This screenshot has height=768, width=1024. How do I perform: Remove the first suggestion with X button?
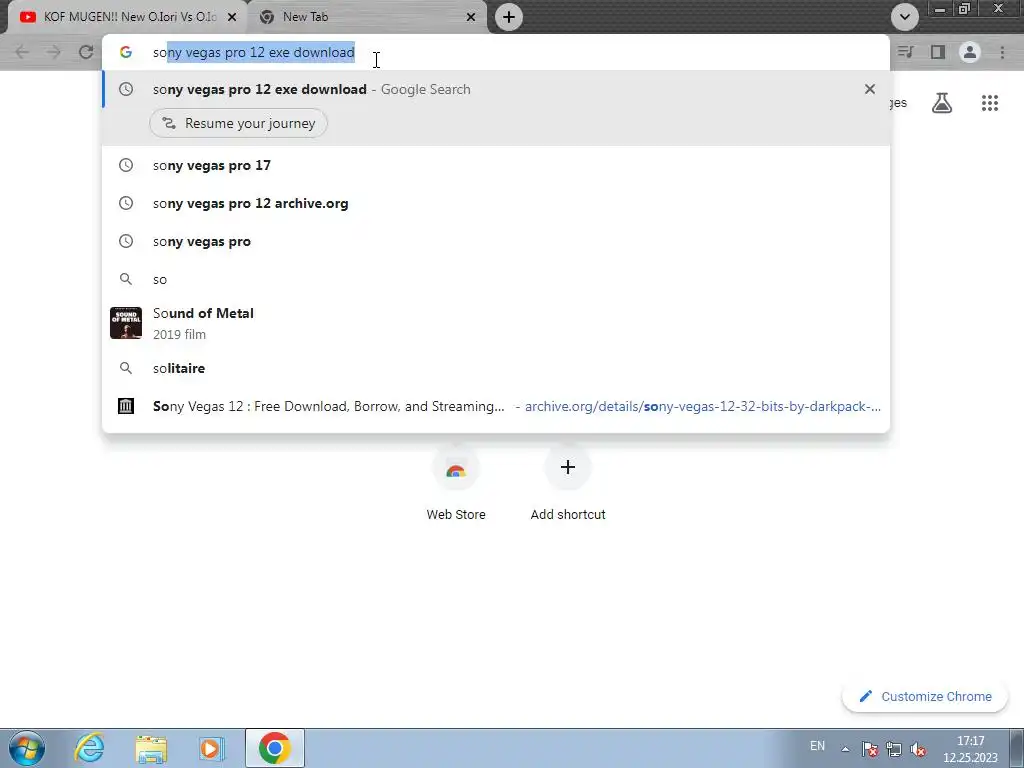[869, 89]
